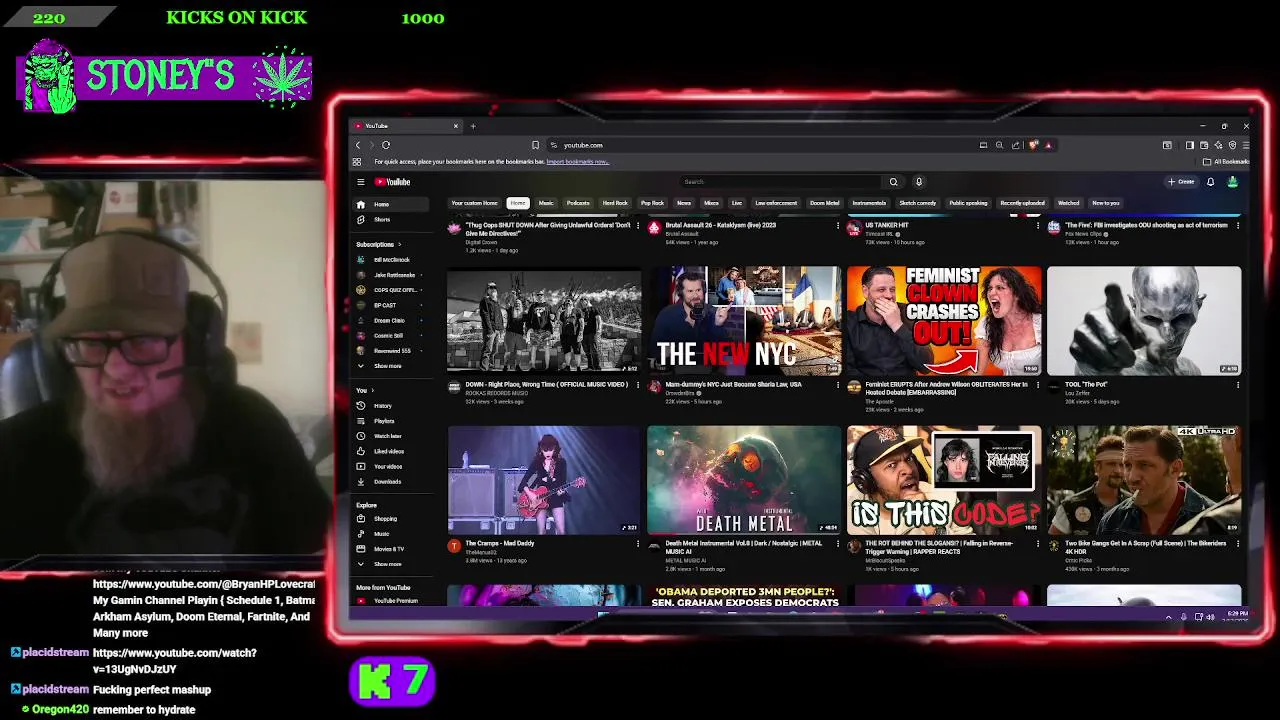This screenshot has width=1280, height=720.
Task: Open options menu for Thug Cops video
Action: click(x=638, y=225)
